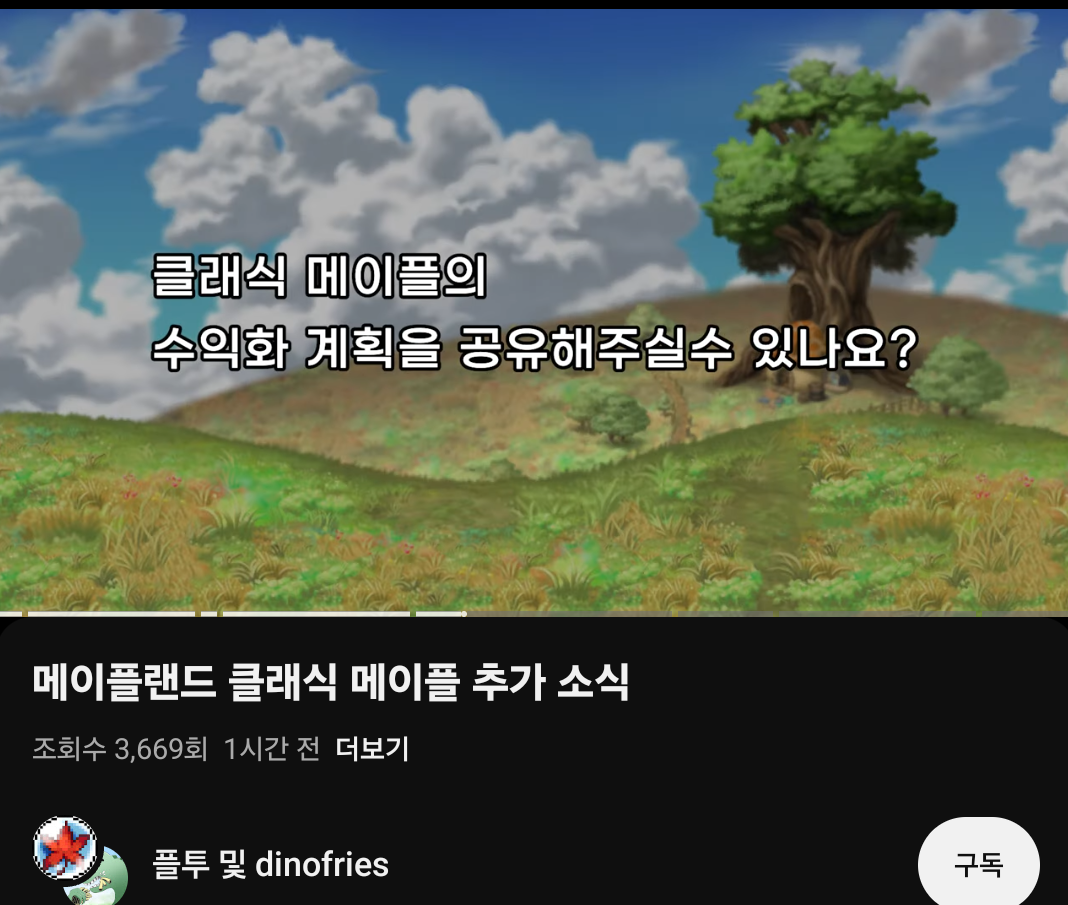The image size is (1068, 905).
Task: Tap the subtitle line 클래식 메이플의
Action: [x=319, y=276]
